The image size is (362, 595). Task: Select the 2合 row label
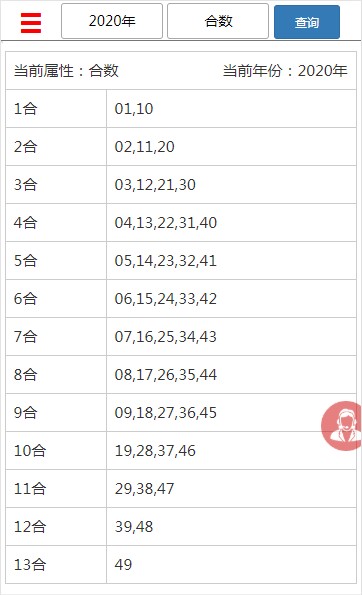point(25,147)
